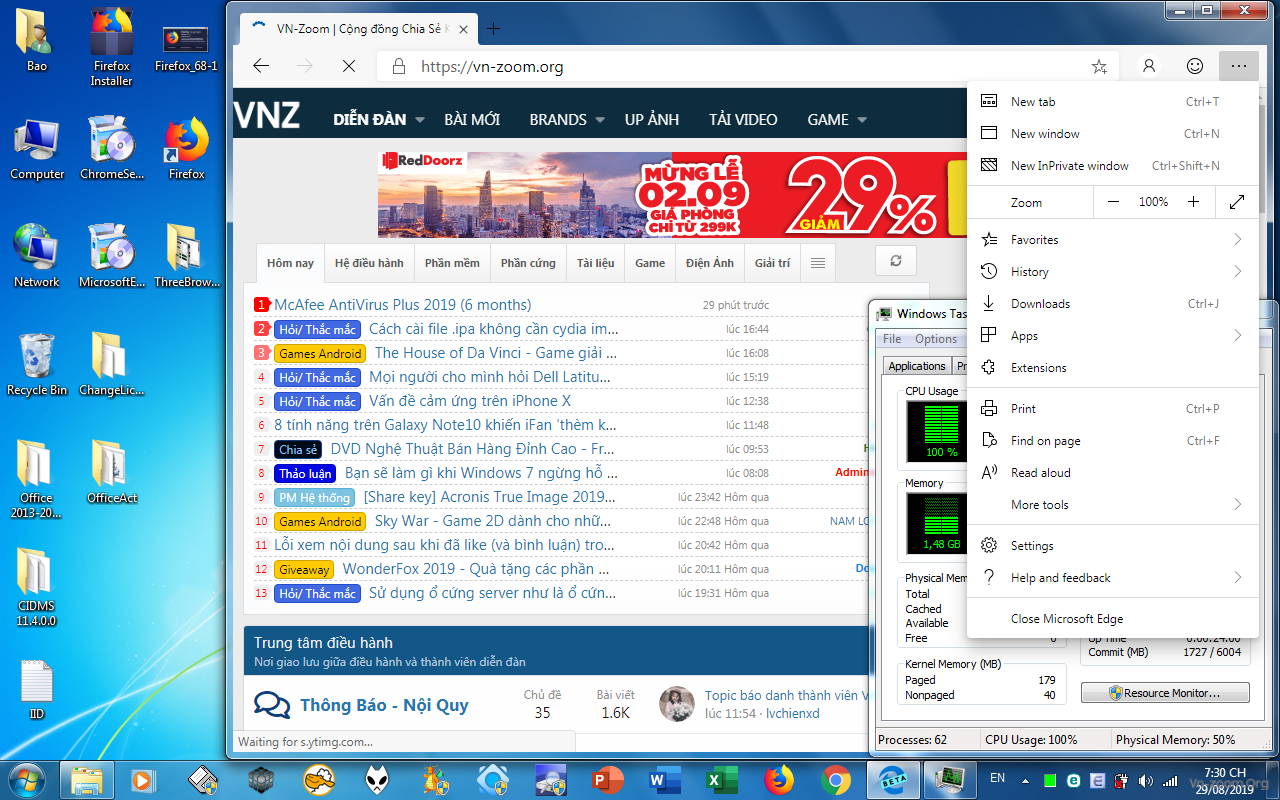
Task: Refresh the forum post list
Action: point(896,261)
